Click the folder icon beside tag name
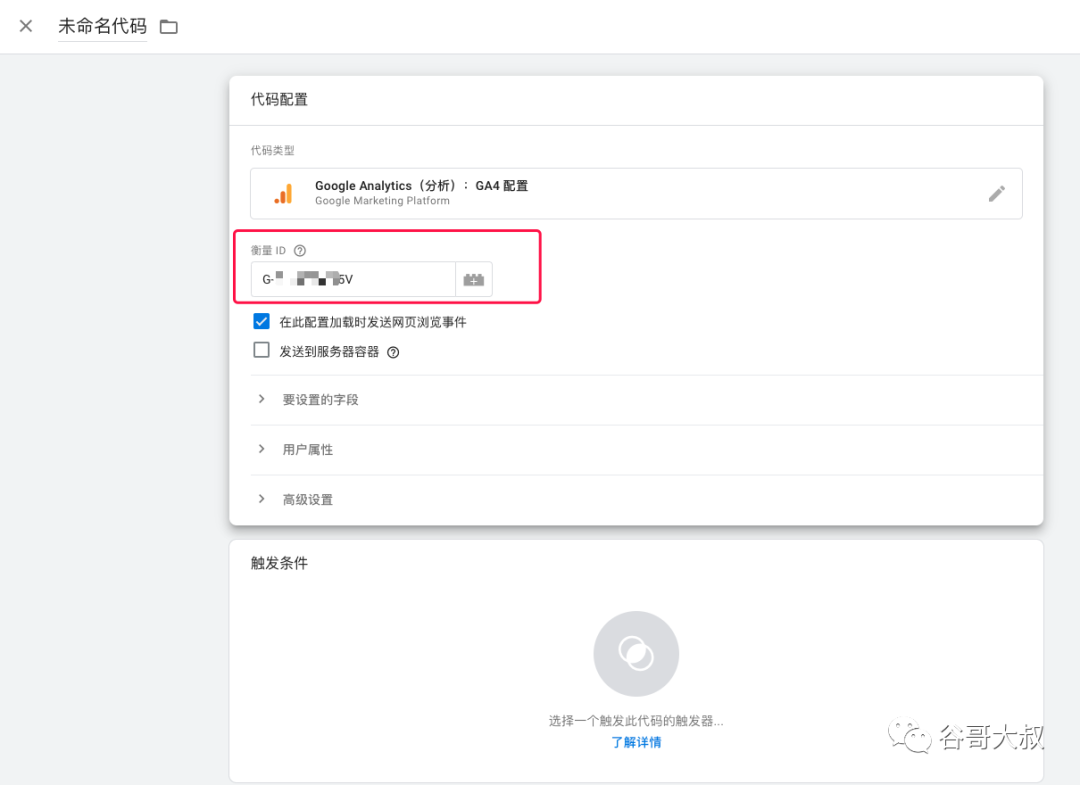The height and width of the screenshot is (785, 1080). pyautogui.click(x=169, y=27)
